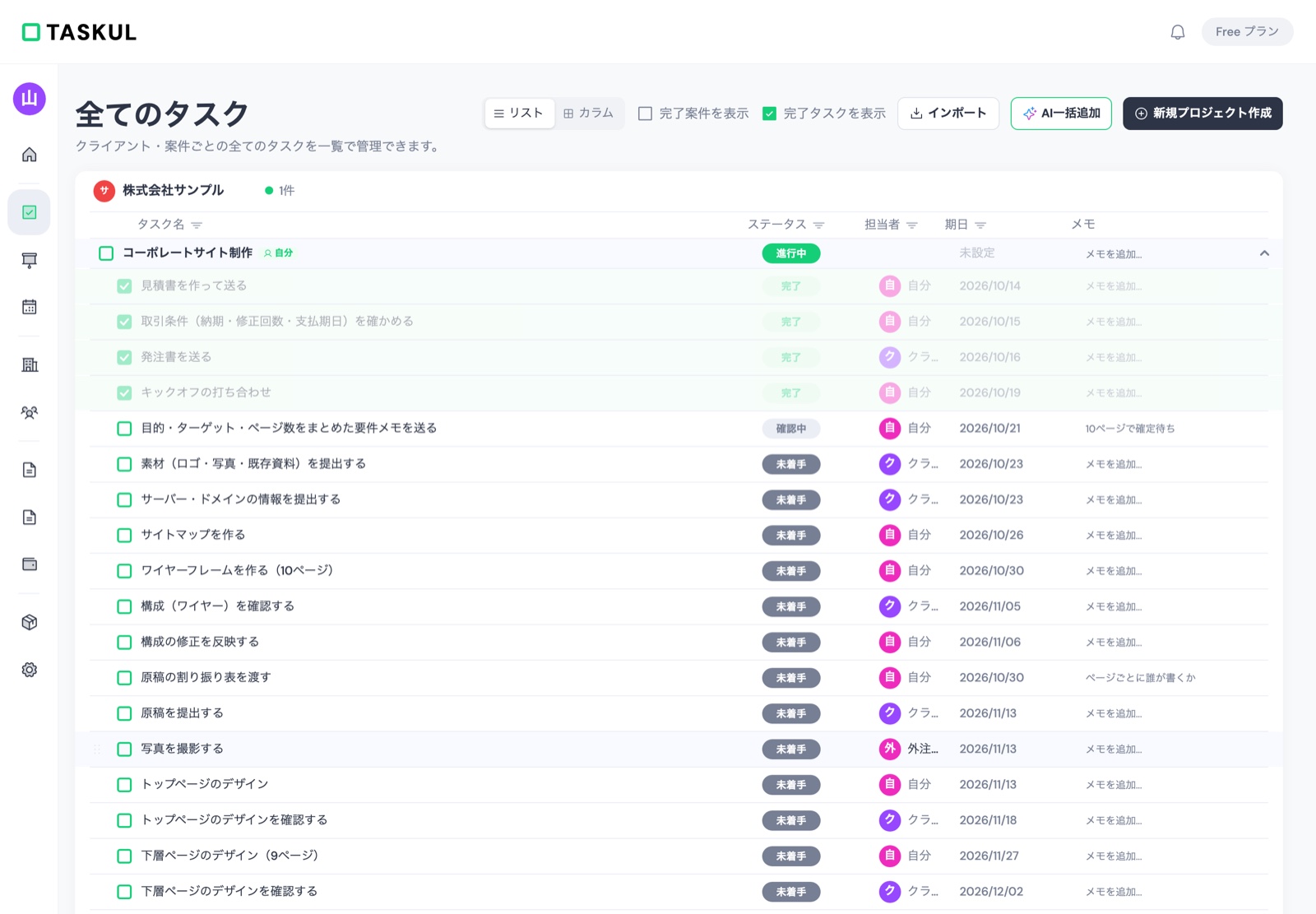1316x914 pixels.
Task: Open the 担当者 column filter
Action: pos(911,225)
